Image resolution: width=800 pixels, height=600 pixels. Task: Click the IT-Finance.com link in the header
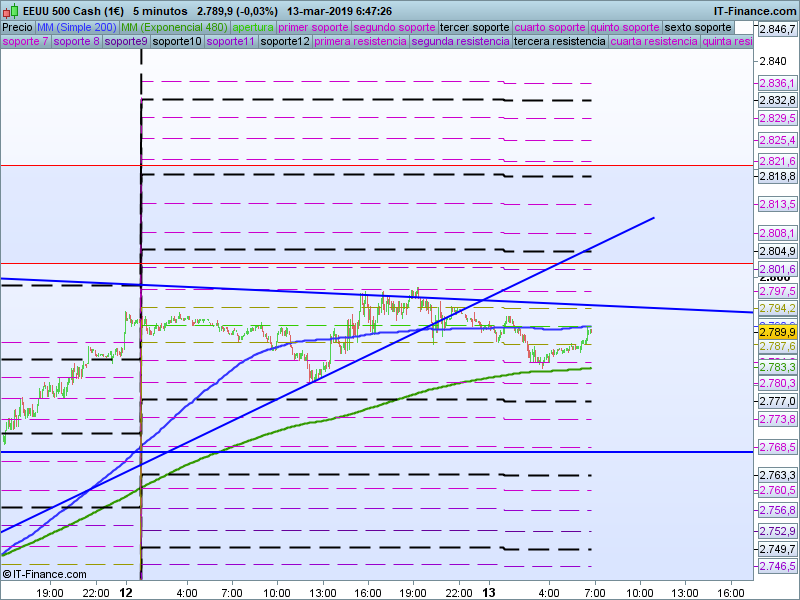[755, 11]
